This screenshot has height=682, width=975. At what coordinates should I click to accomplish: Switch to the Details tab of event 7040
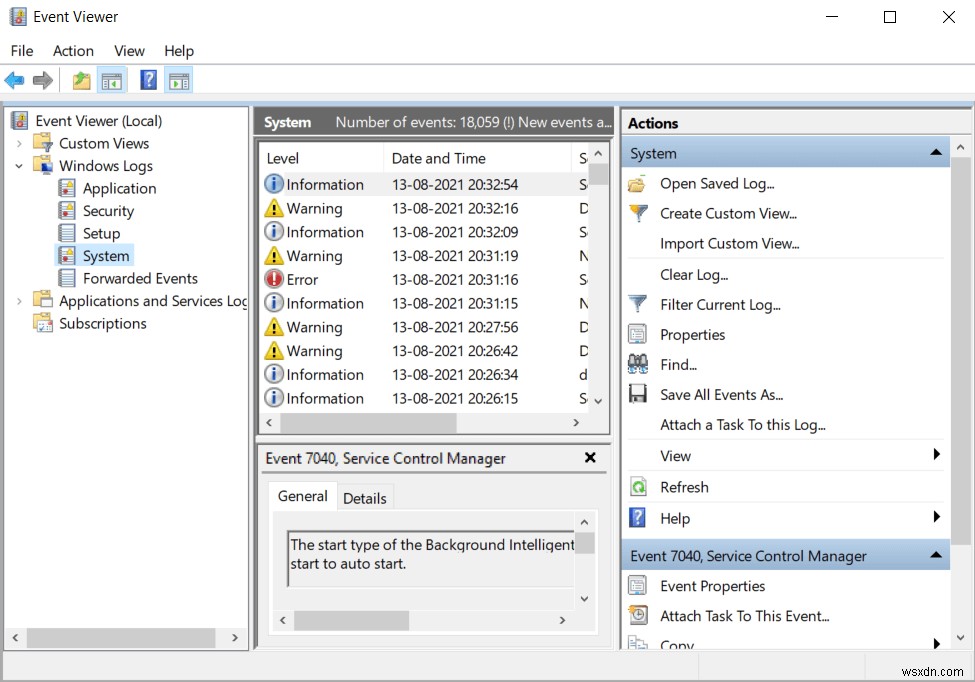pos(365,497)
